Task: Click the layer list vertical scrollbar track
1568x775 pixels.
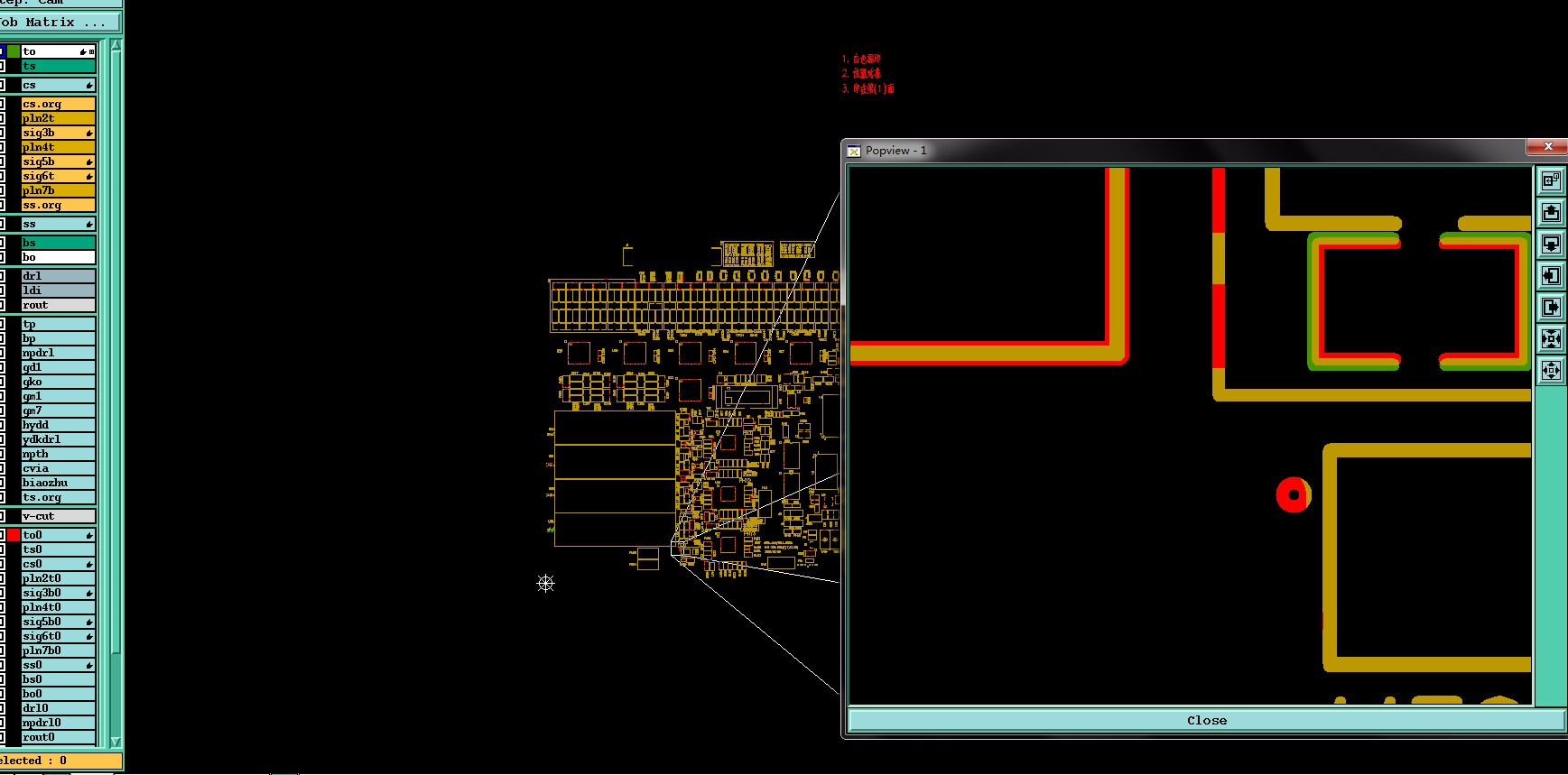Action: click(x=116, y=393)
